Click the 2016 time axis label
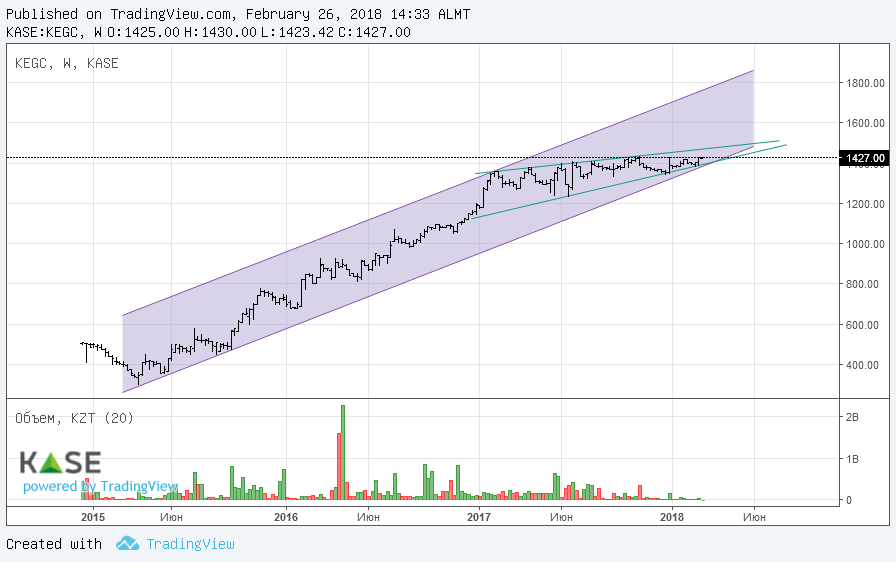 click(x=286, y=517)
